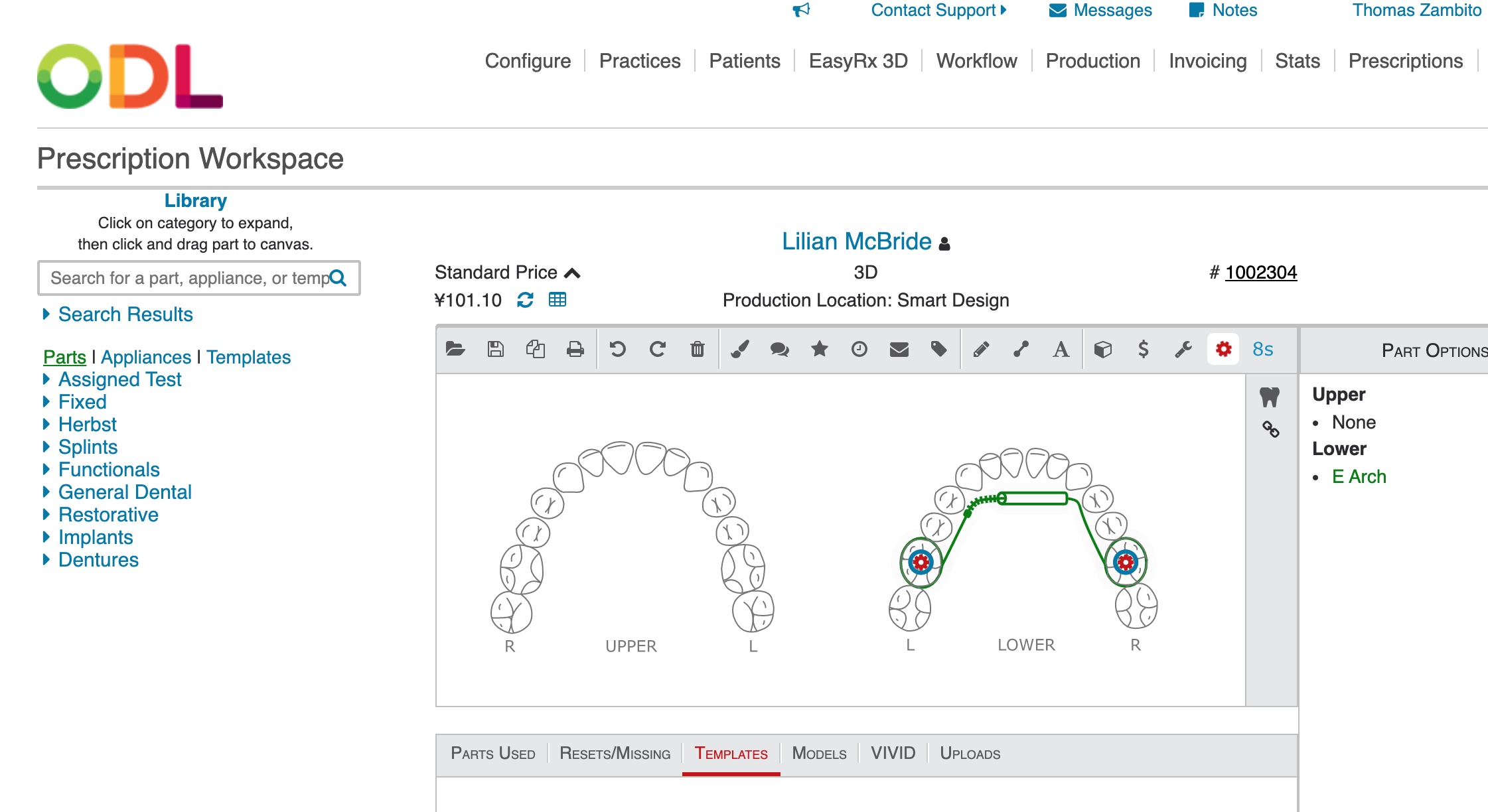Open the comments speech bubble icon

[779, 349]
